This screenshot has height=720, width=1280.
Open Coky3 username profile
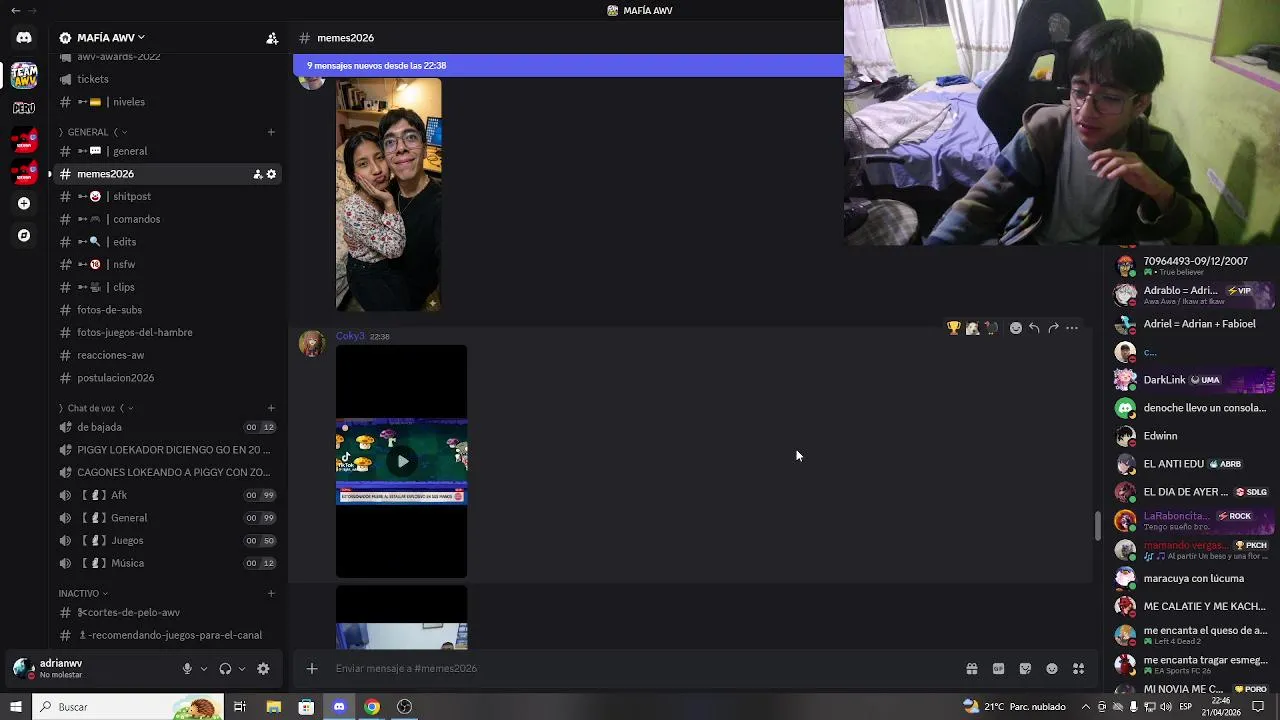tap(350, 336)
